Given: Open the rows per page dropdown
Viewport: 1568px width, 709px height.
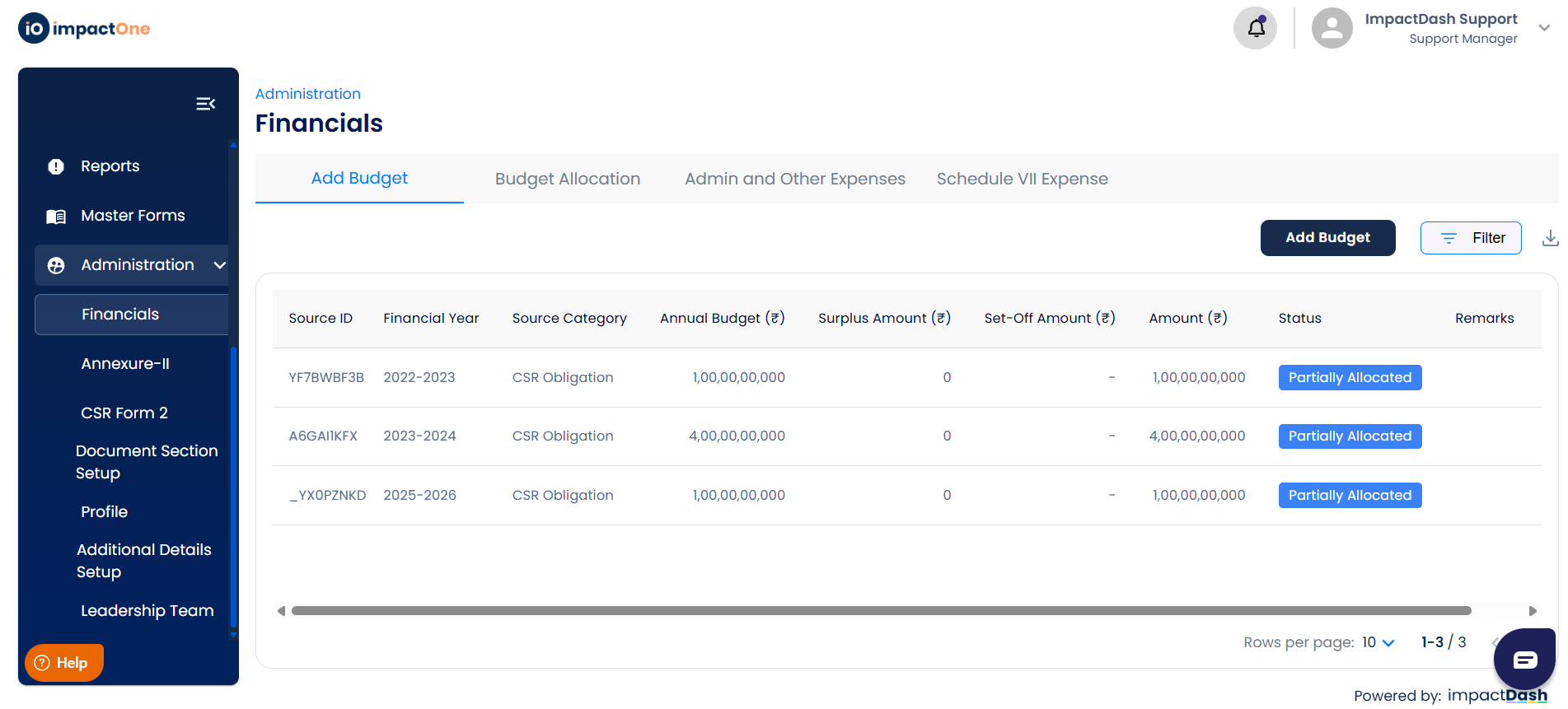Looking at the screenshot, I should coord(1378,642).
